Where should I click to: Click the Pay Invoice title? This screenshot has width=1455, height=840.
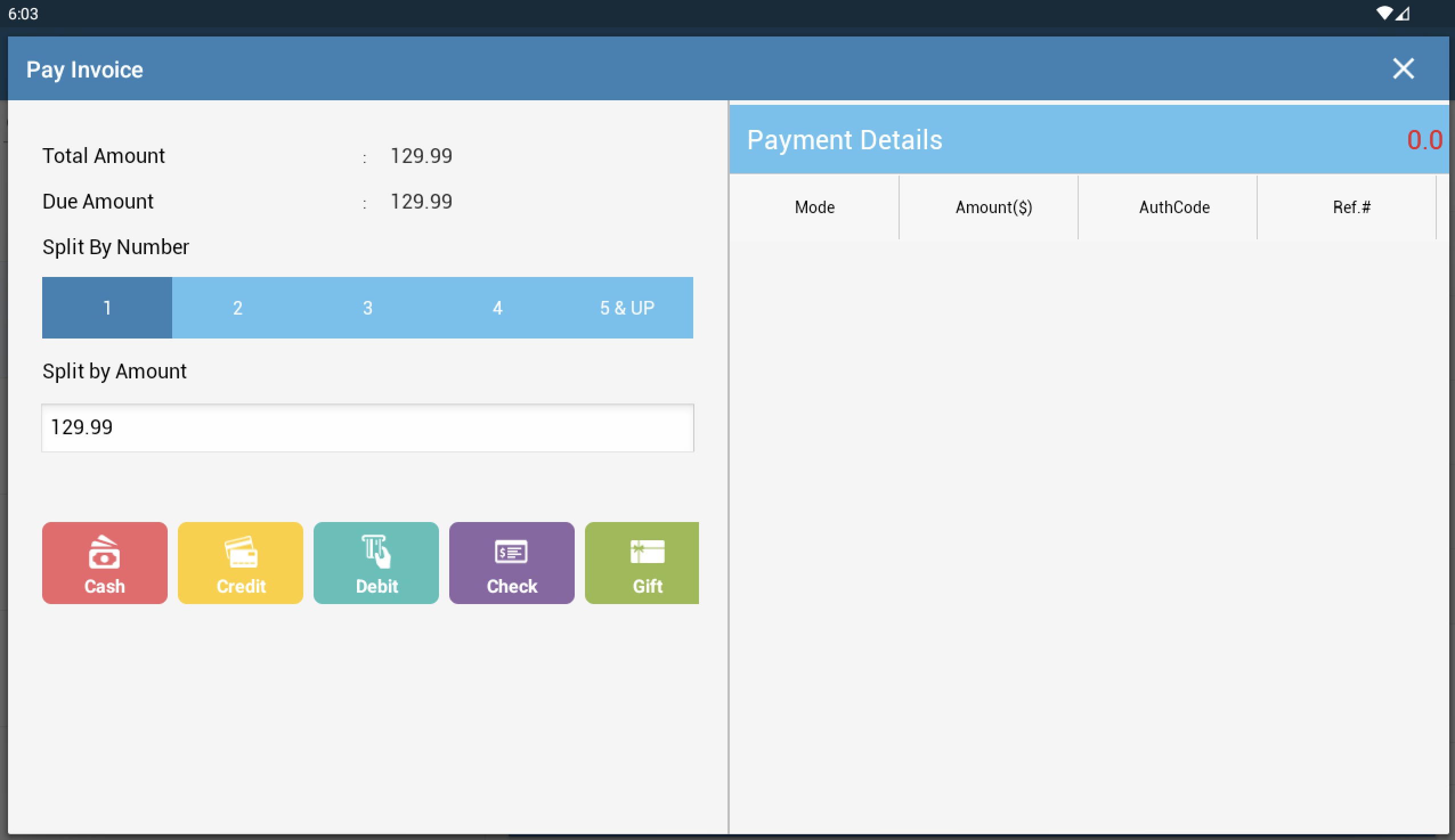pos(84,70)
